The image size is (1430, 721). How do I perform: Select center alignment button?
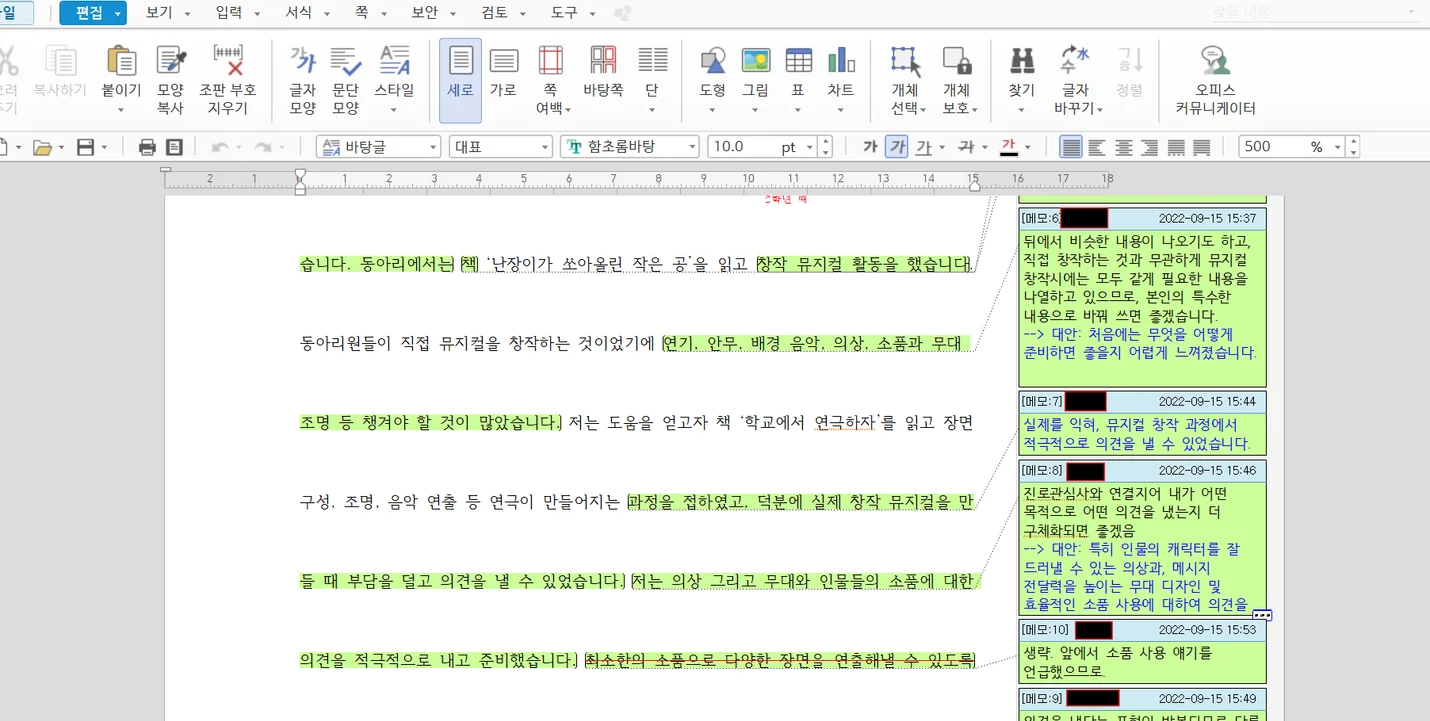click(x=1124, y=147)
